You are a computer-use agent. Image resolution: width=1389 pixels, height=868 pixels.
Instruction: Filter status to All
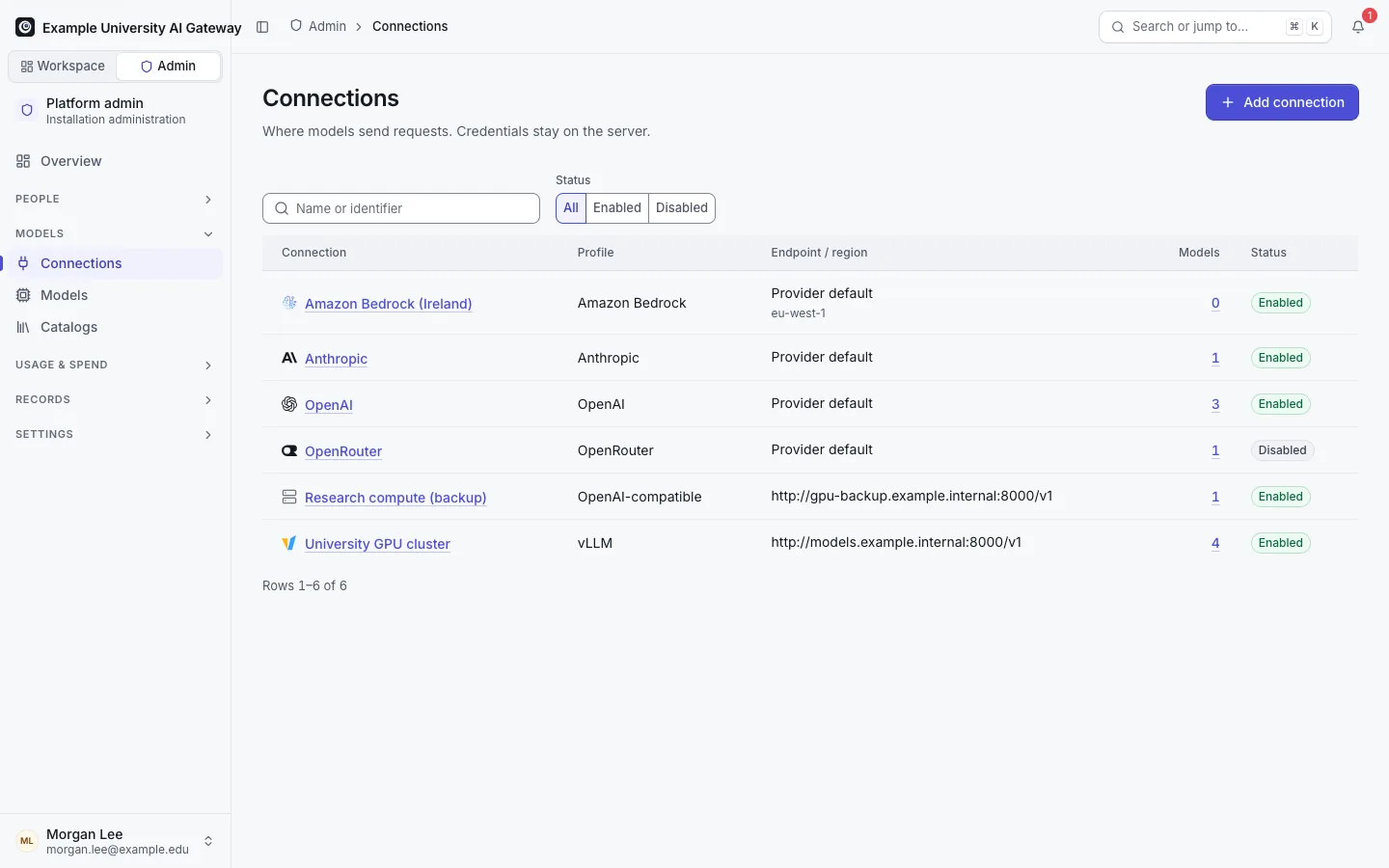click(x=571, y=208)
